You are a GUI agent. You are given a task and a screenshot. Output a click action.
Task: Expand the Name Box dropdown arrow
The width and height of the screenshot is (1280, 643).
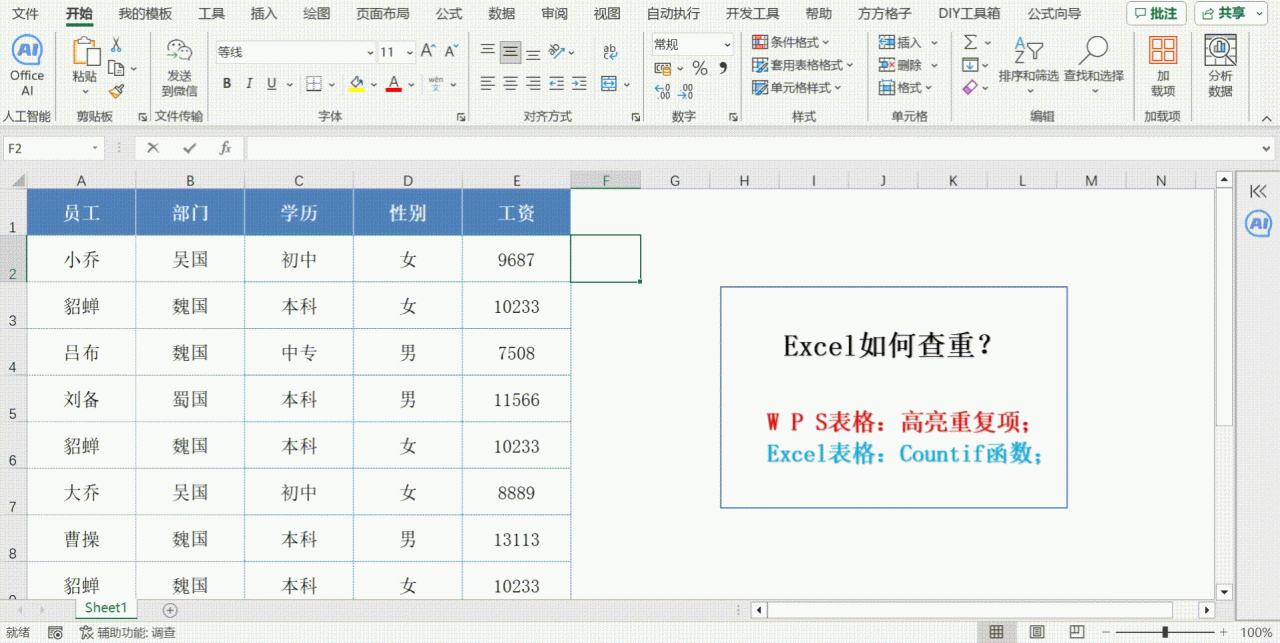click(x=96, y=148)
